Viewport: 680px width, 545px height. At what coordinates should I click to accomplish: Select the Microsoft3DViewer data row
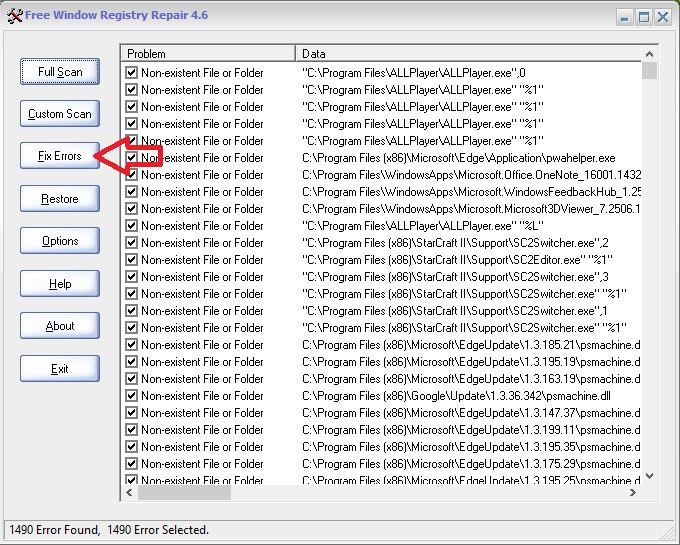coord(470,209)
